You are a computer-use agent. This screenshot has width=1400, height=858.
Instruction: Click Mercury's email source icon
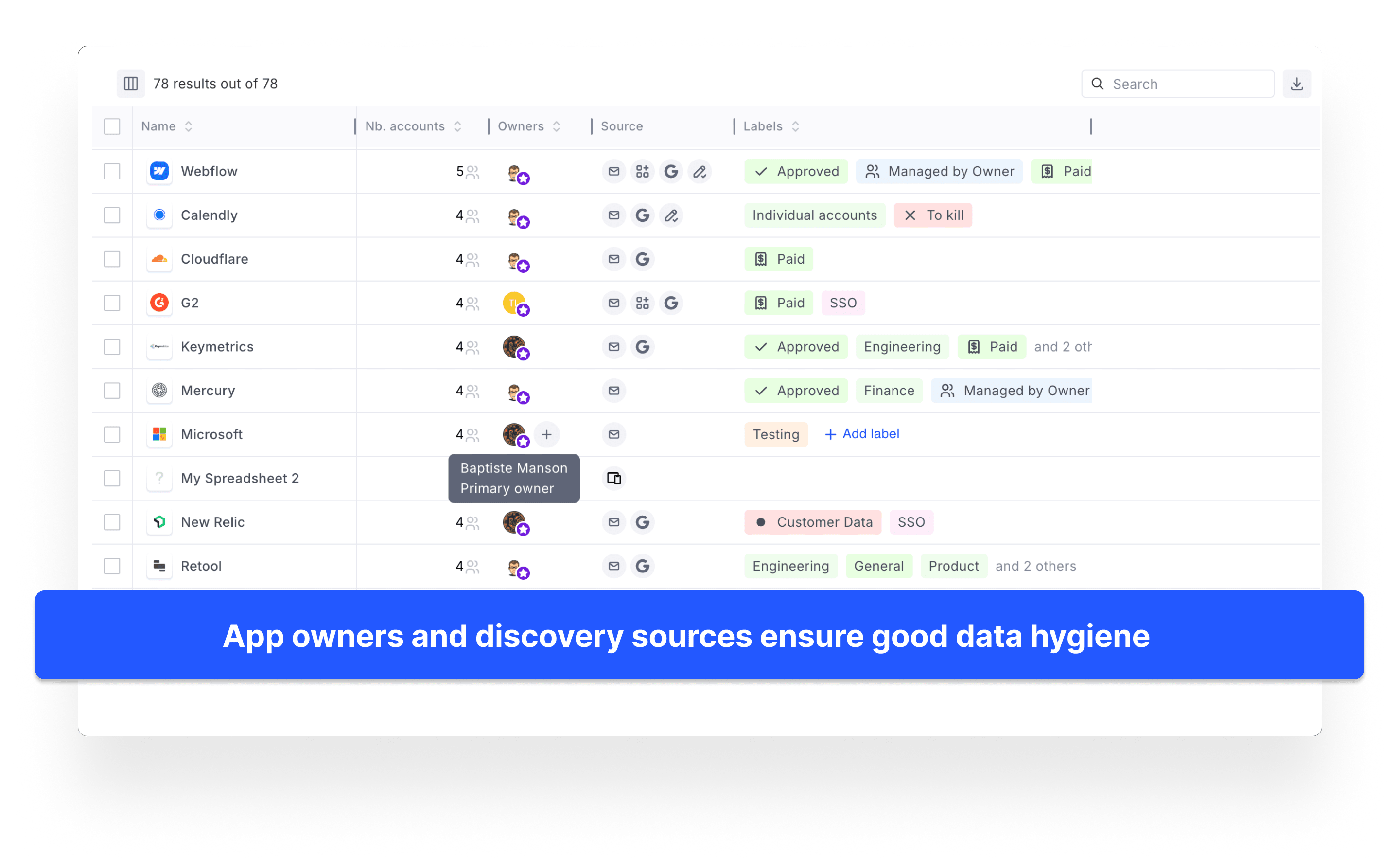tap(613, 390)
